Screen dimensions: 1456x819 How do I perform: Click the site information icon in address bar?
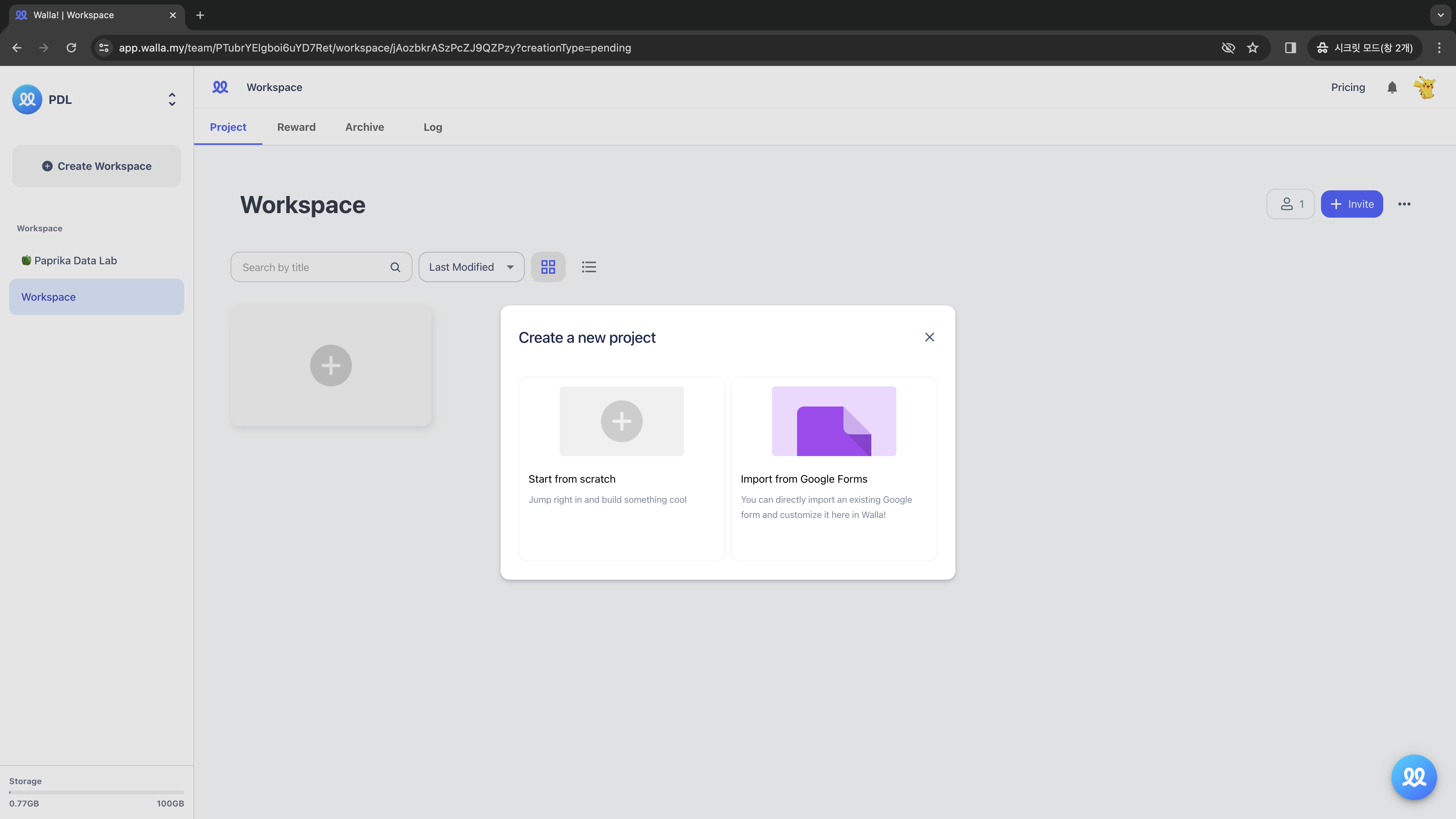pos(104,48)
